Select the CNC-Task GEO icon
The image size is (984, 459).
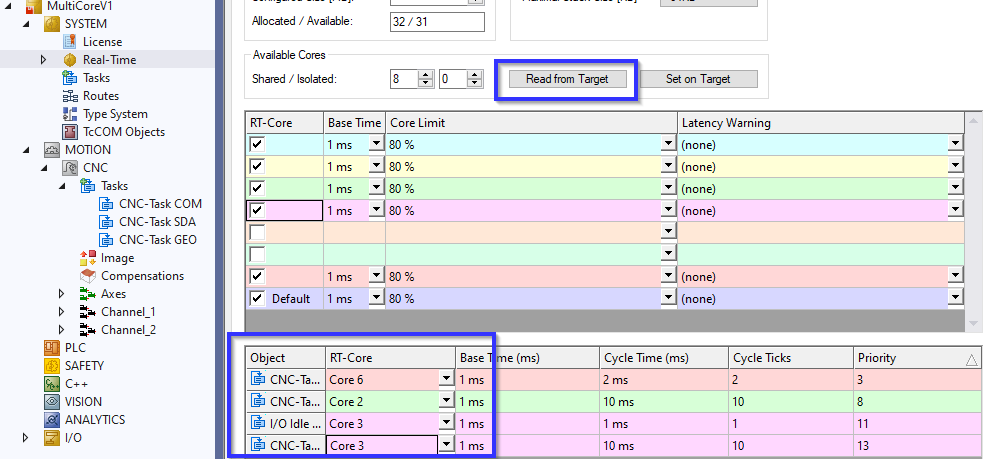[x=106, y=240]
